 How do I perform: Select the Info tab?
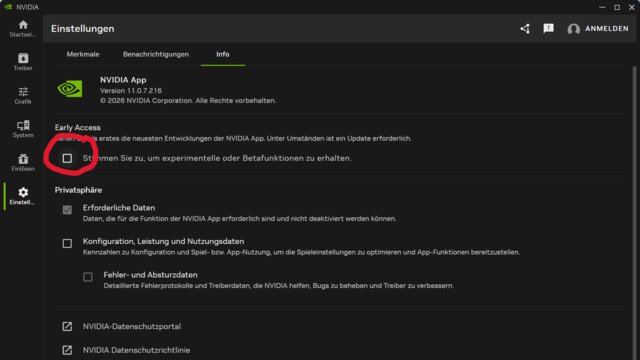click(x=223, y=54)
